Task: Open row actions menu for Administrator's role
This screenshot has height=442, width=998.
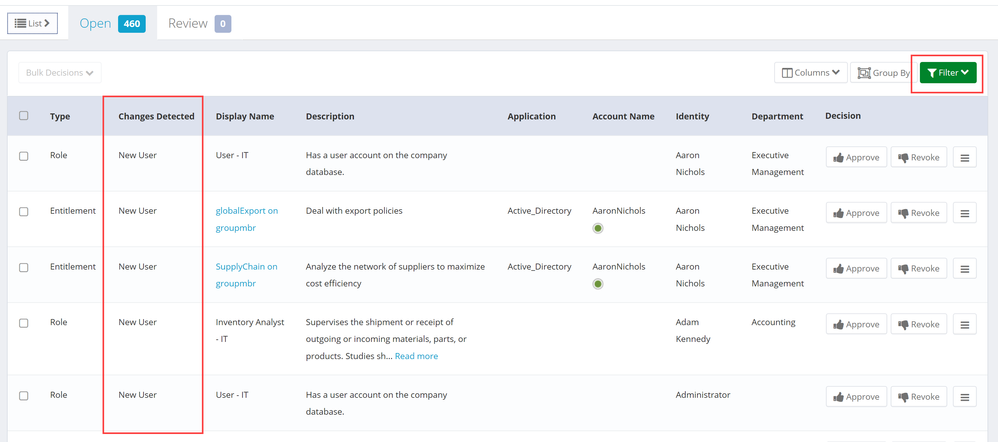Action: 964,397
